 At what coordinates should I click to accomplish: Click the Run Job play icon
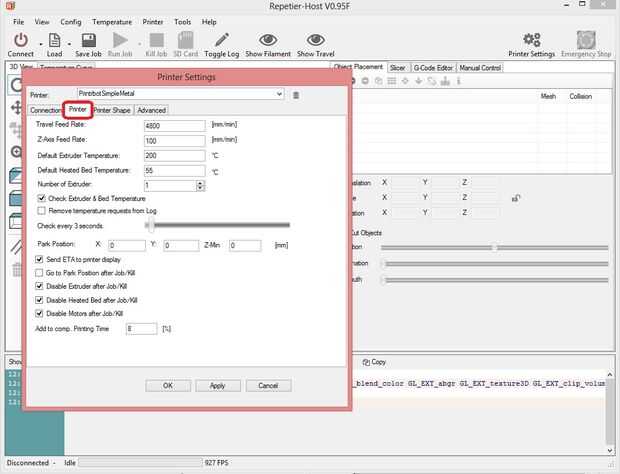point(120,40)
